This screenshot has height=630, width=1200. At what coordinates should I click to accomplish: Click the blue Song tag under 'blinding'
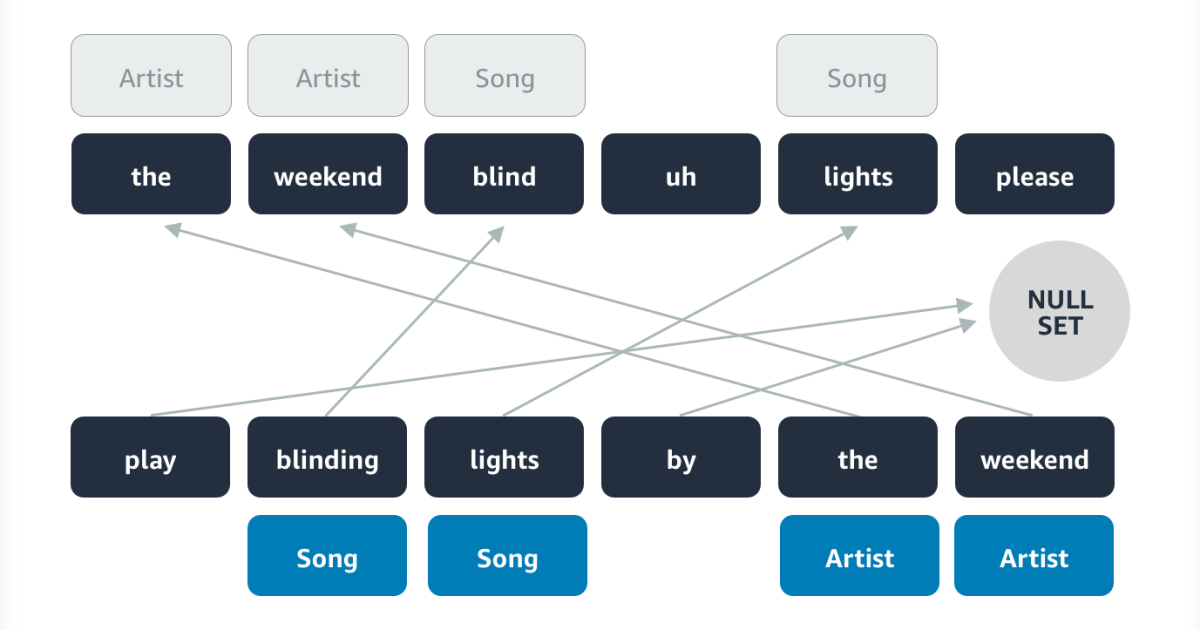click(327, 556)
